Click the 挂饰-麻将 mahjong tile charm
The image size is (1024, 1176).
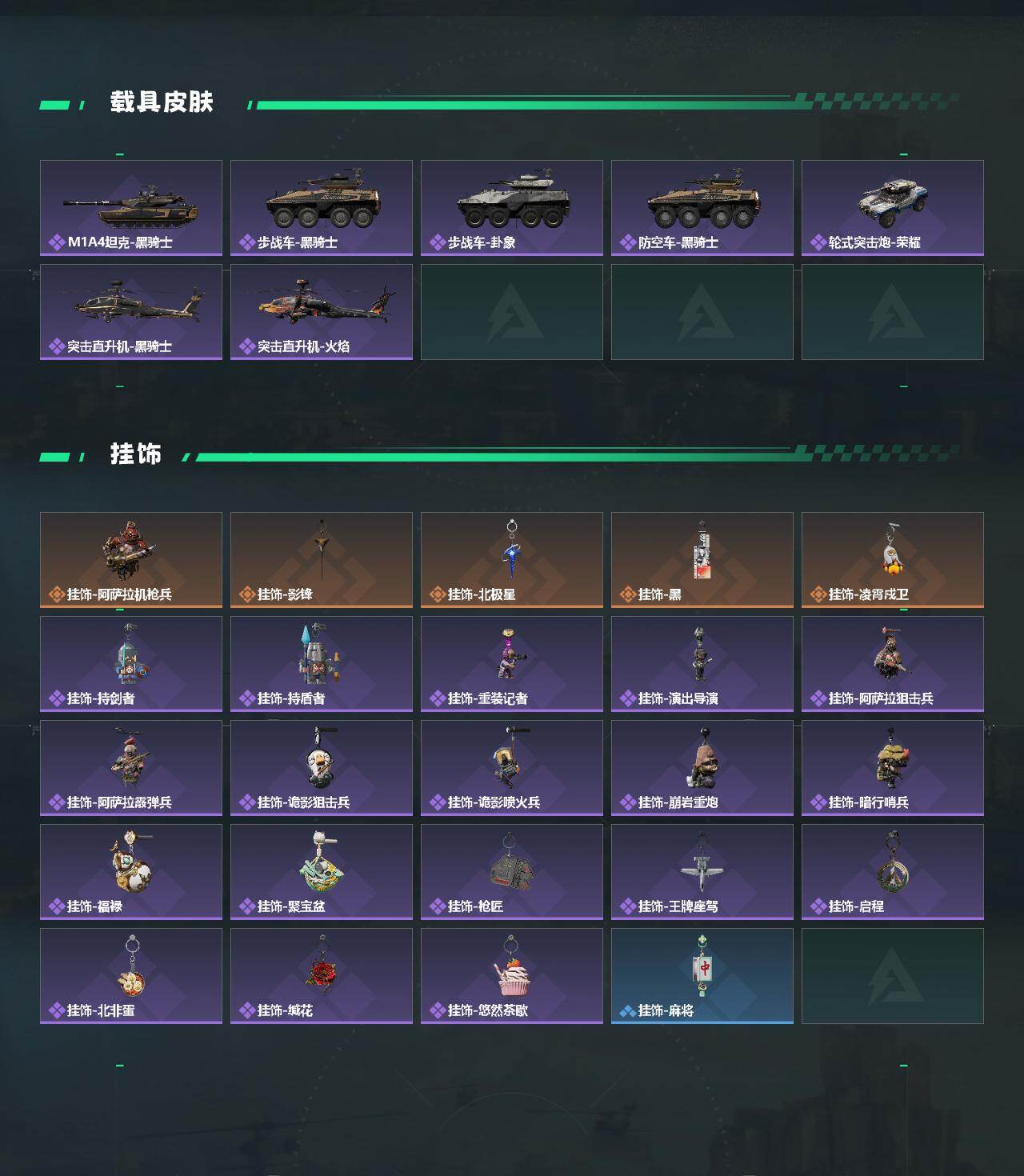tap(702, 976)
